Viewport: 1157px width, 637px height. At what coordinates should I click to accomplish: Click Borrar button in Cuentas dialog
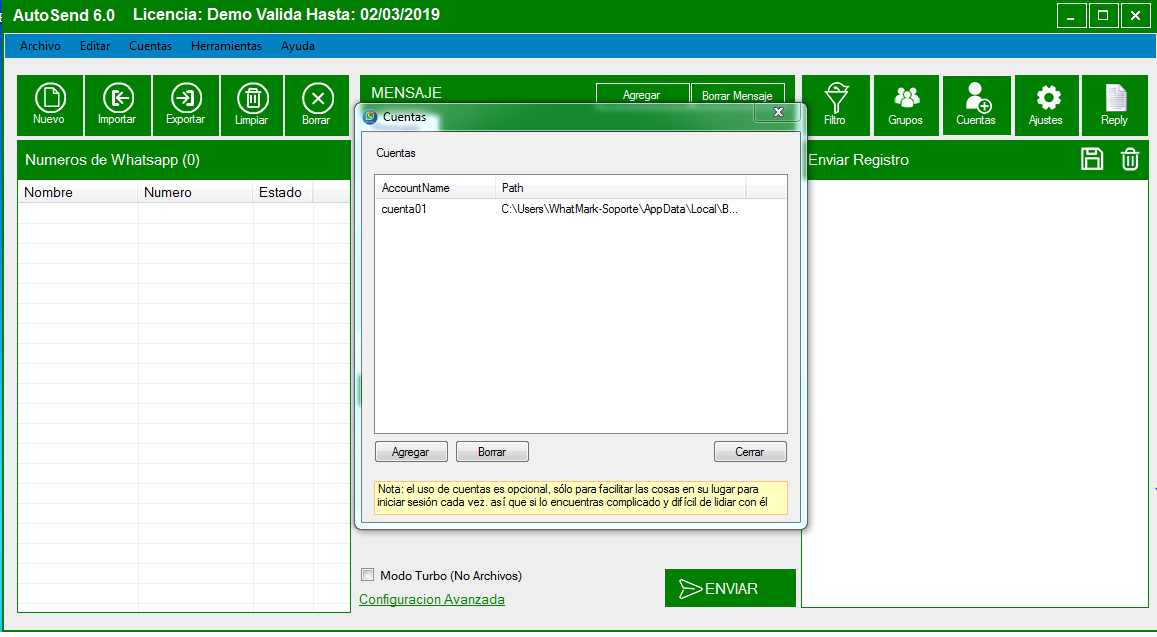(492, 452)
